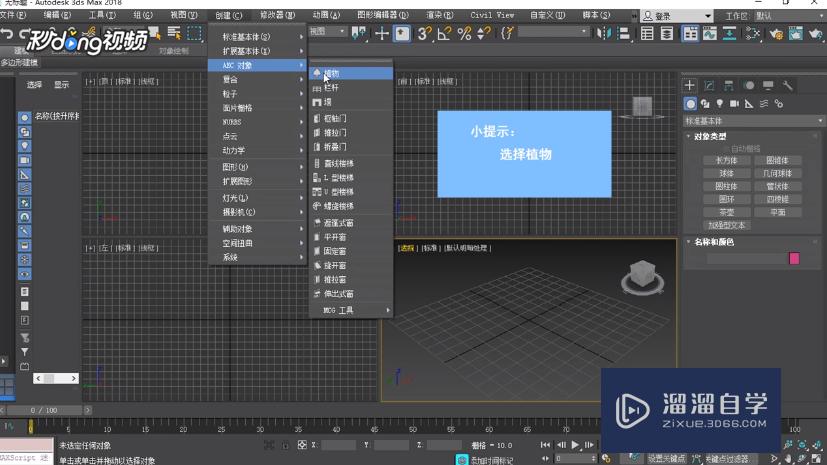This screenshot has width=827, height=465.
Task: Expand the MXG 工具 submenu arrow
Action: 388,311
